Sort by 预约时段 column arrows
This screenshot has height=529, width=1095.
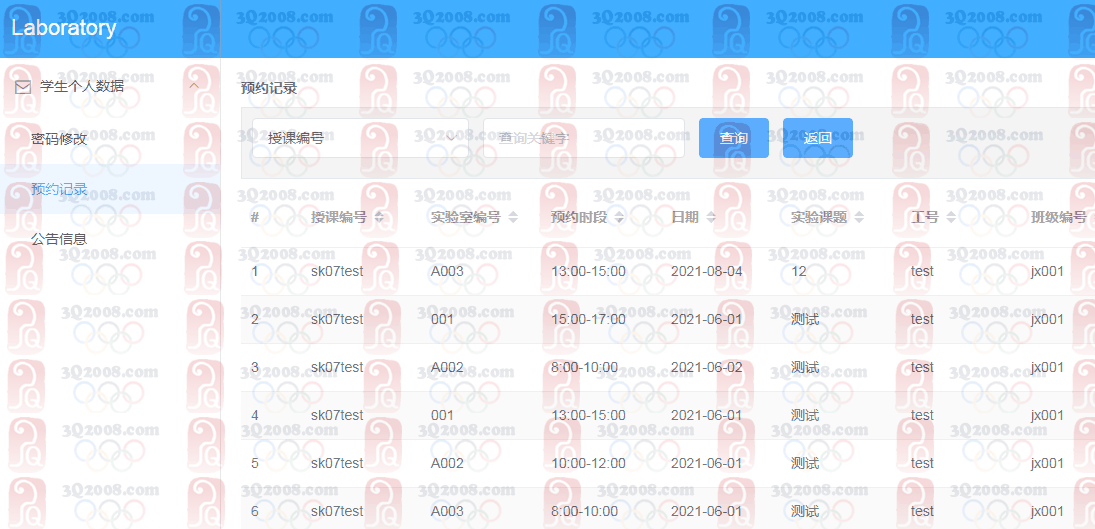tap(619, 218)
